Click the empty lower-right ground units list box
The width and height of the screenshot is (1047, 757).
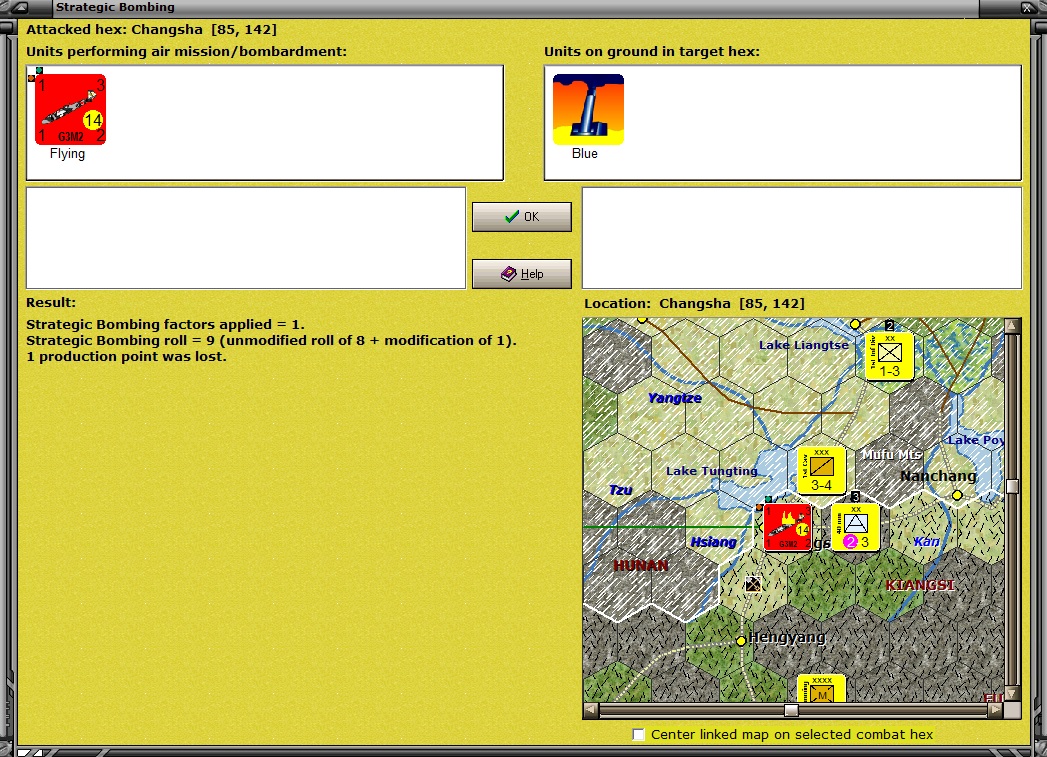pos(802,238)
